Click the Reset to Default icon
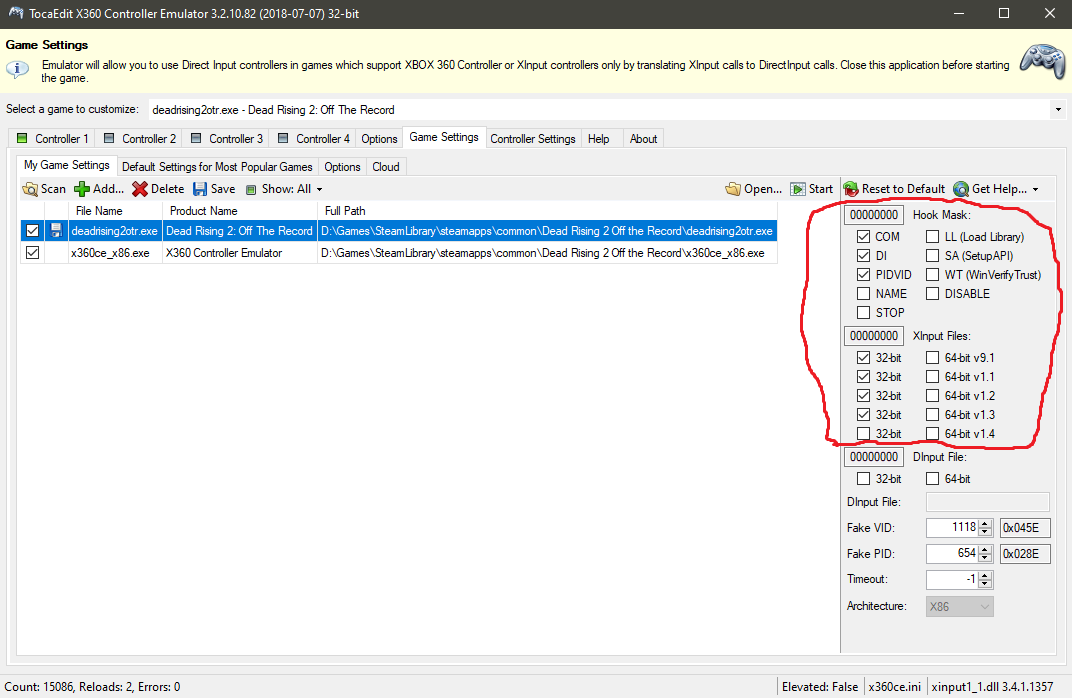The width and height of the screenshot is (1072, 698). tap(850, 189)
